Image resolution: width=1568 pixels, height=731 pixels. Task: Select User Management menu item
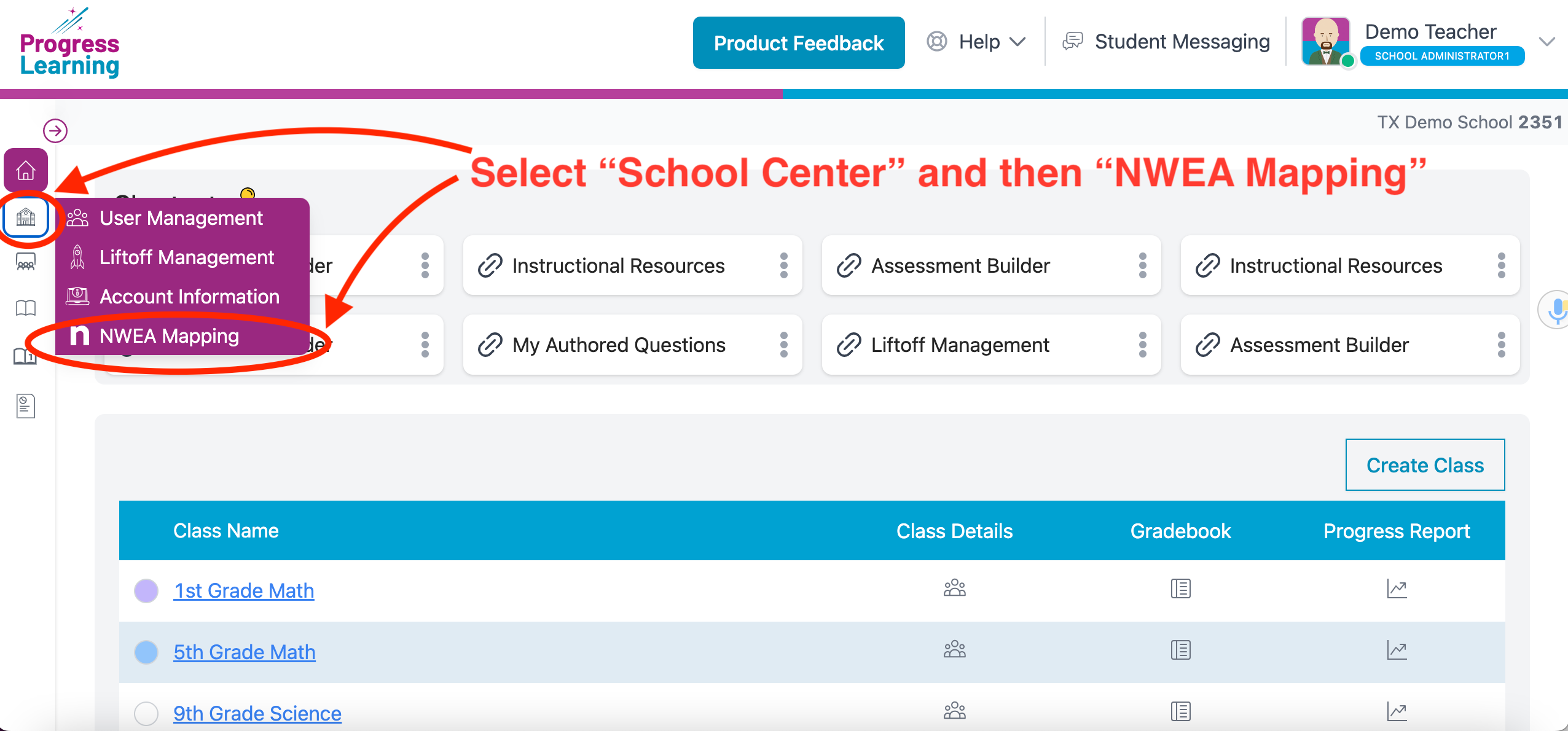point(182,218)
